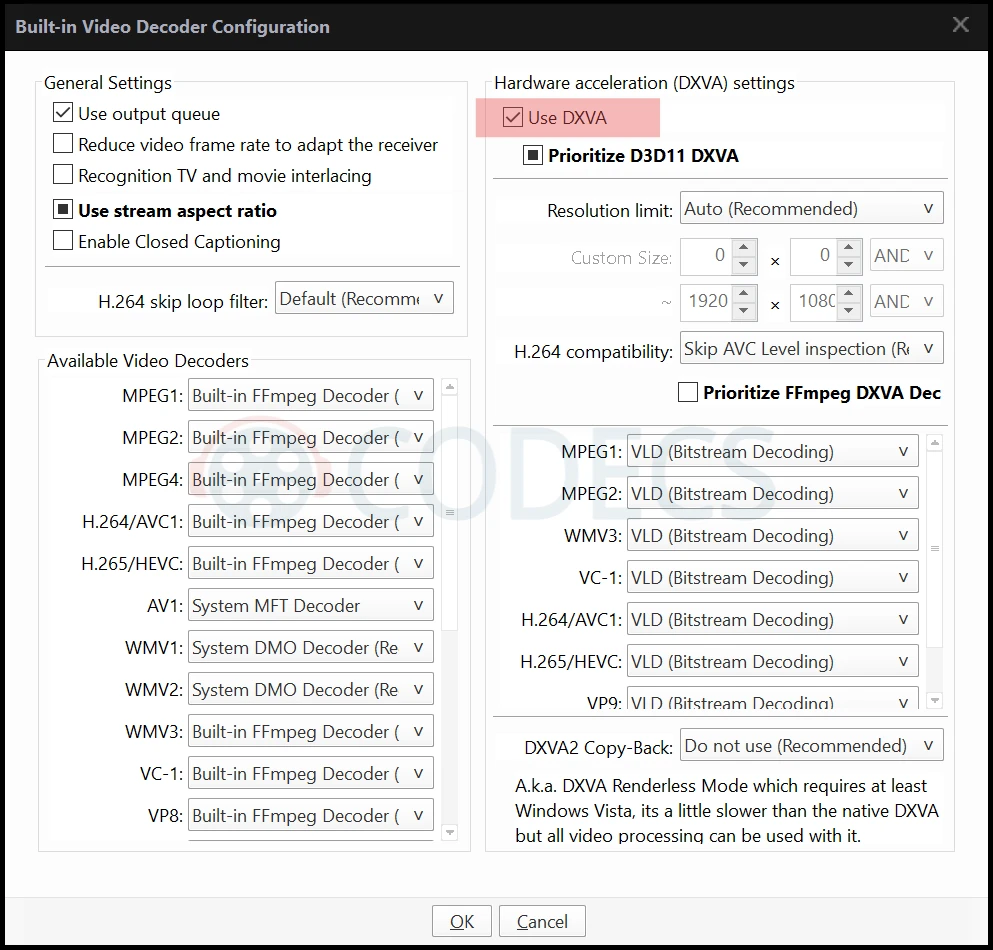Viewport: 993px width, 950px height.
Task: Toggle the Use output queue checkbox
Action: pyautogui.click(x=63, y=114)
